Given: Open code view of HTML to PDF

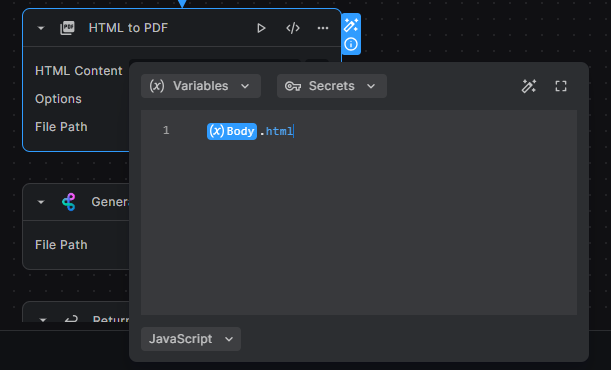Looking at the screenshot, I should tap(293, 28).
